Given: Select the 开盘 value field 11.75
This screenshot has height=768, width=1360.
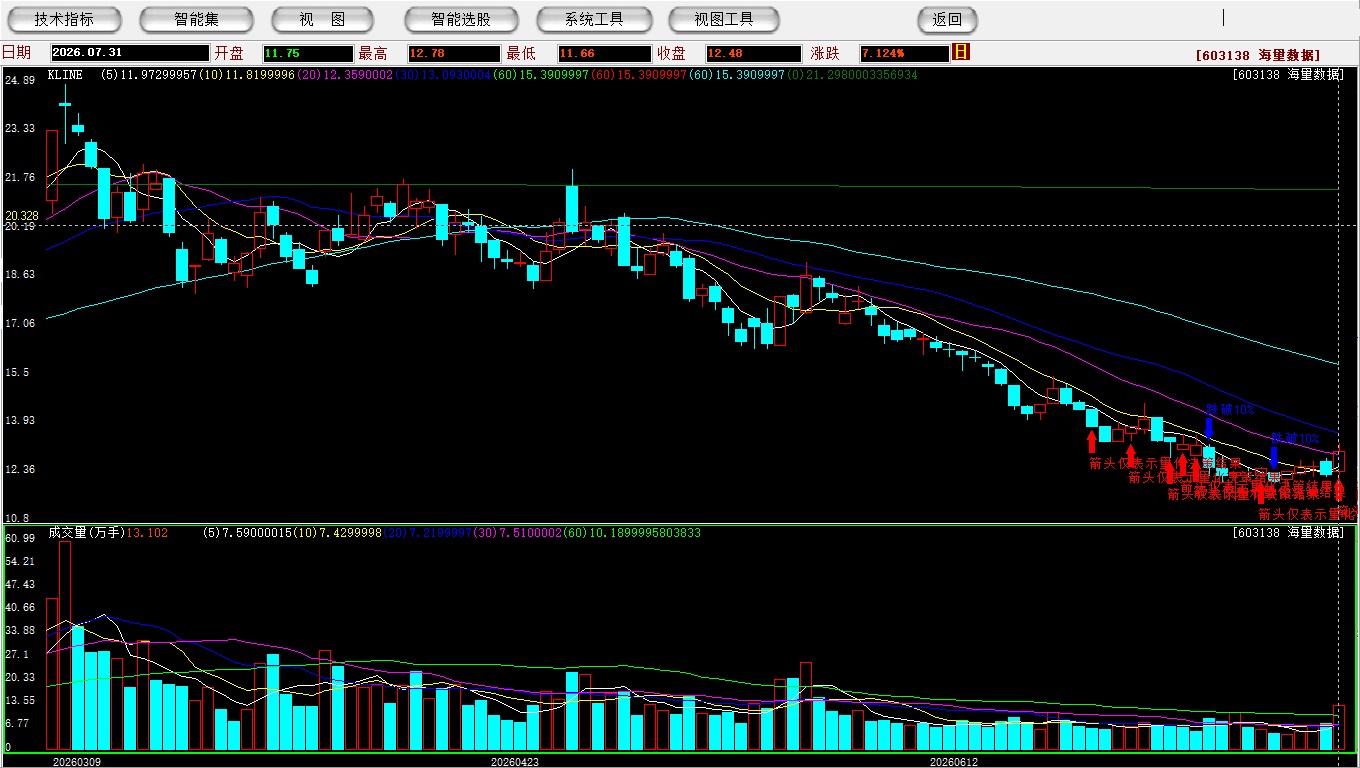Looking at the screenshot, I should point(308,53).
